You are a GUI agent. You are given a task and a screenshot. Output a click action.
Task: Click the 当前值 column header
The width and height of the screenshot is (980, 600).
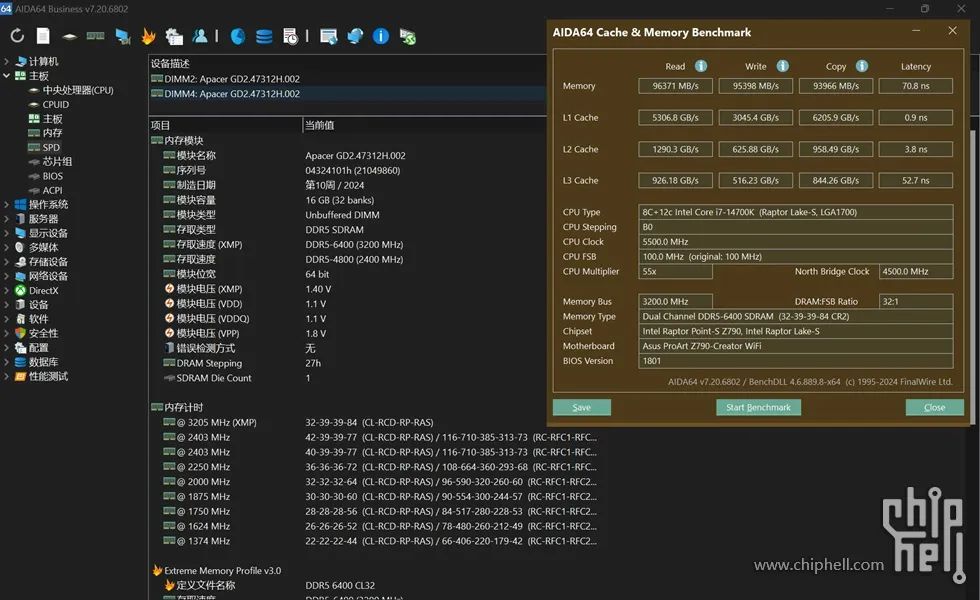point(424,125)
